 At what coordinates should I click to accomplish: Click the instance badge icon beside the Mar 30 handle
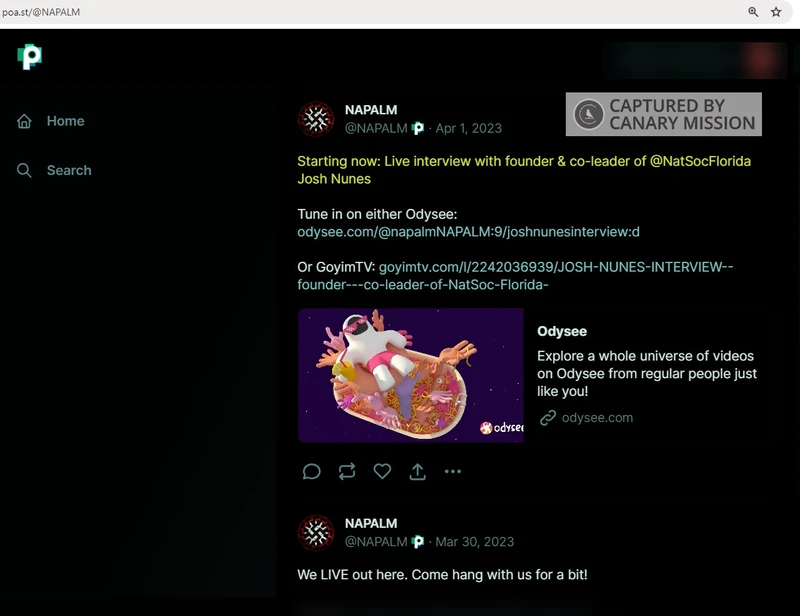pyautogui.click(x=418, y=542)
